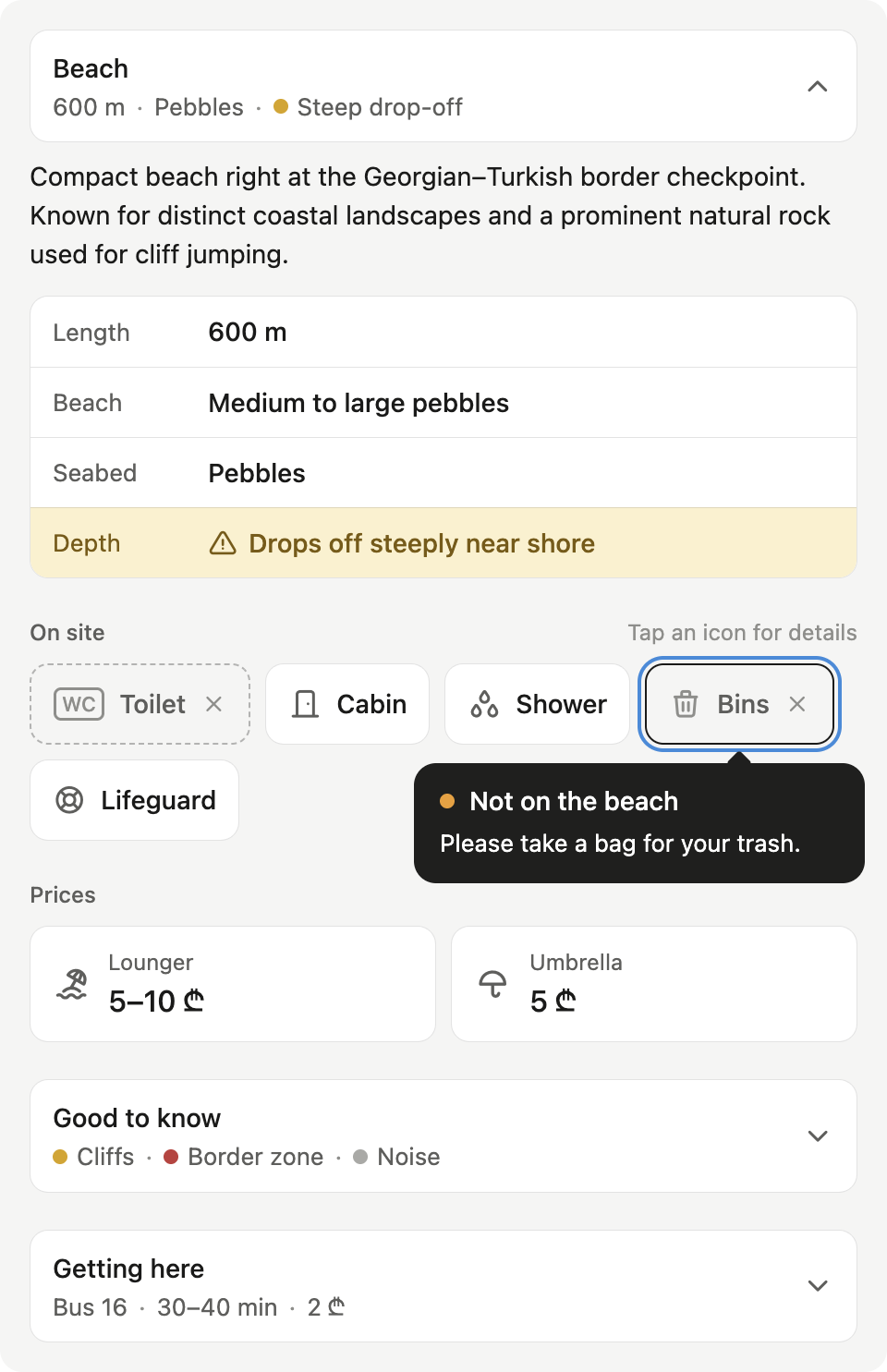
Task: Click the 'On site' section label
Action: click(67, 633)
